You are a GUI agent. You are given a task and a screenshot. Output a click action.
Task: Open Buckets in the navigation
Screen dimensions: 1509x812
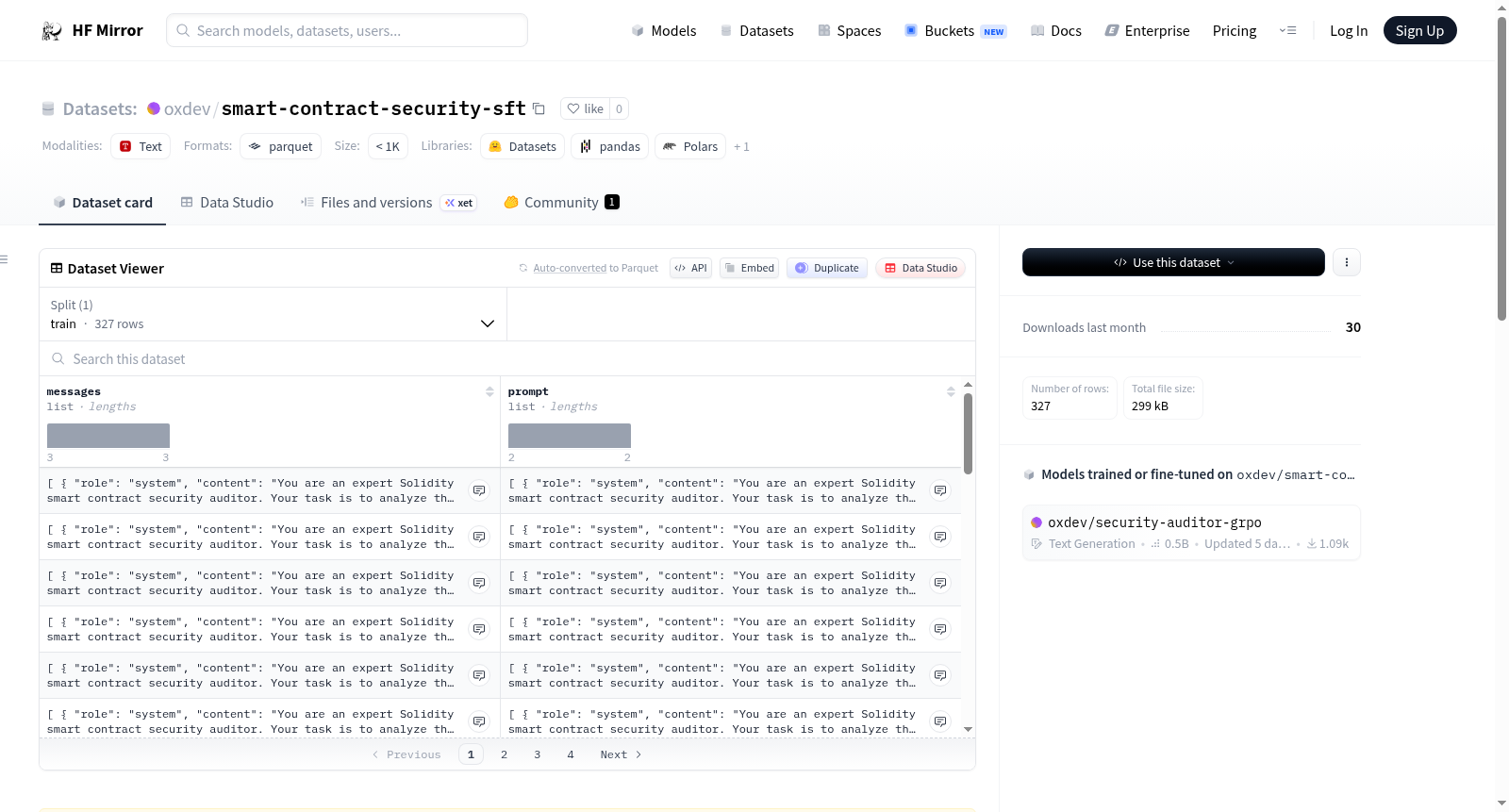pos(955,31)
